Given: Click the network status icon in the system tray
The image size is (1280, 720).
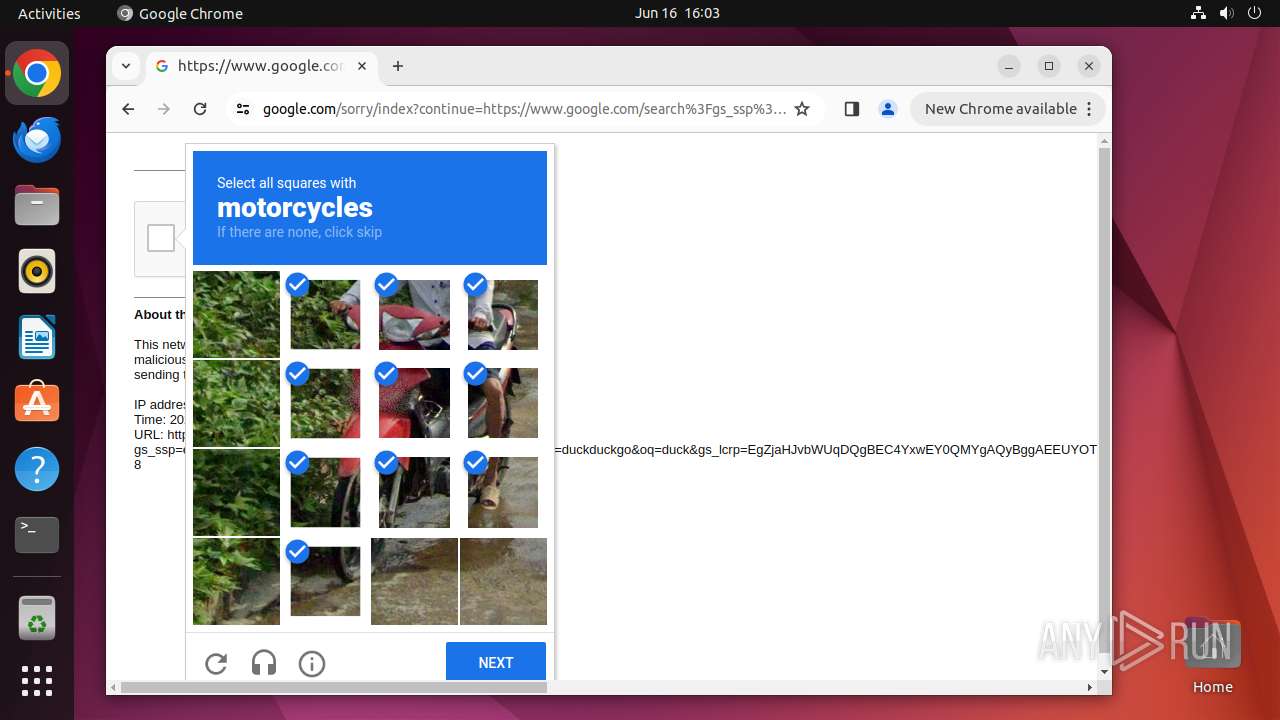Looking at the screenshot, I should pos(1199,13).
